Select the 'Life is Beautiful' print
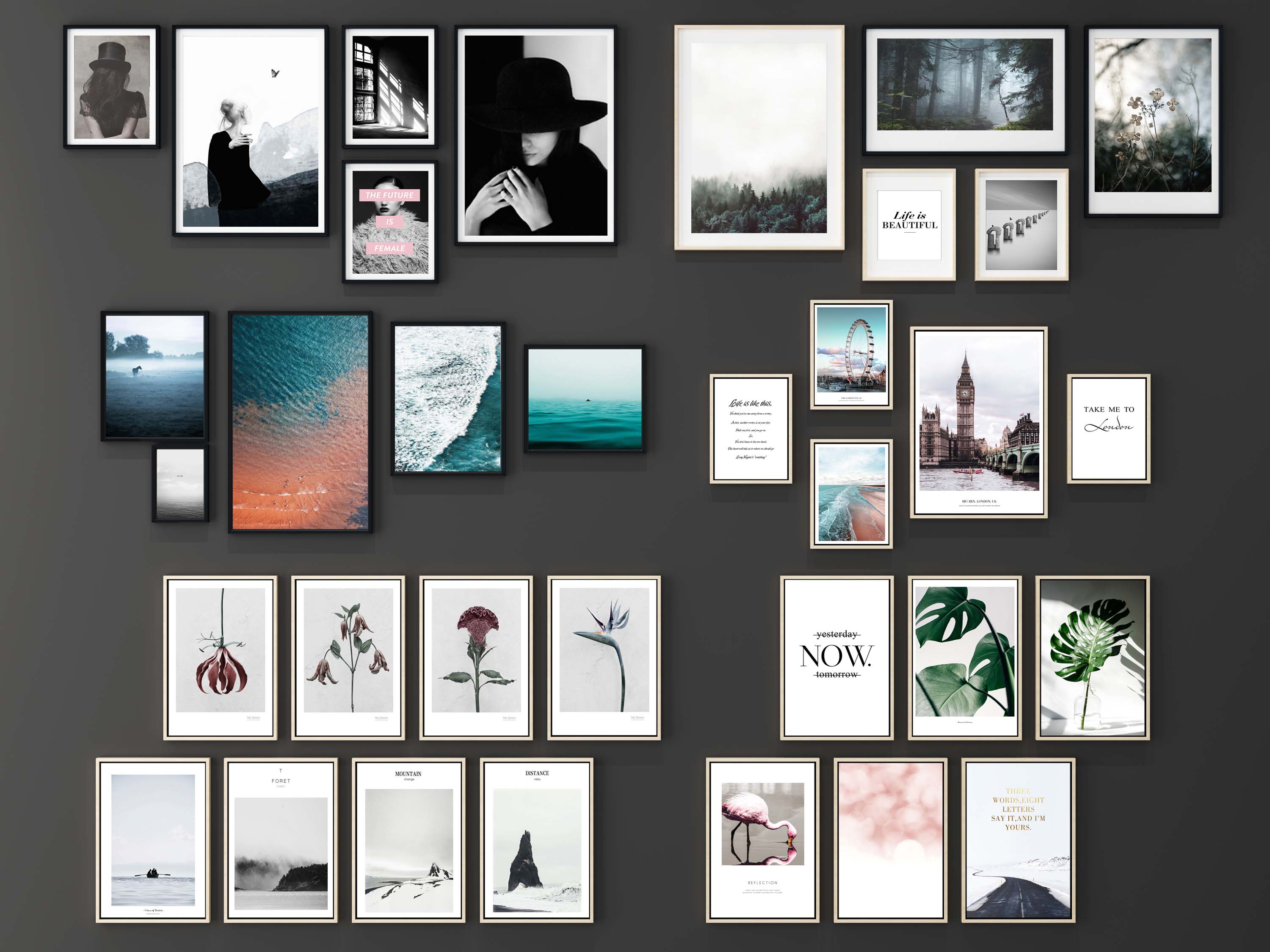 pyautogui.click(x=909, y=224)
